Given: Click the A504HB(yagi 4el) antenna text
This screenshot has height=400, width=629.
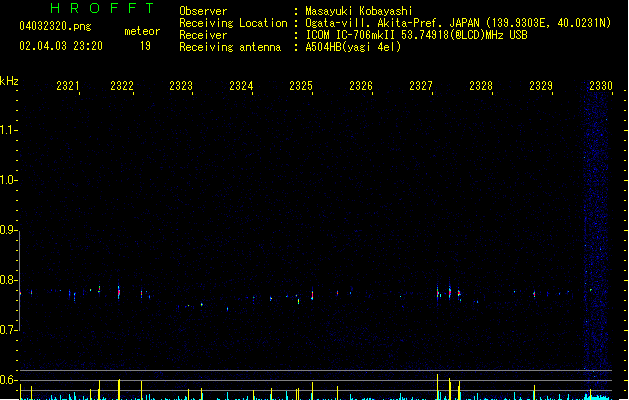Looking at the screenshot, I should coord(353,47).
